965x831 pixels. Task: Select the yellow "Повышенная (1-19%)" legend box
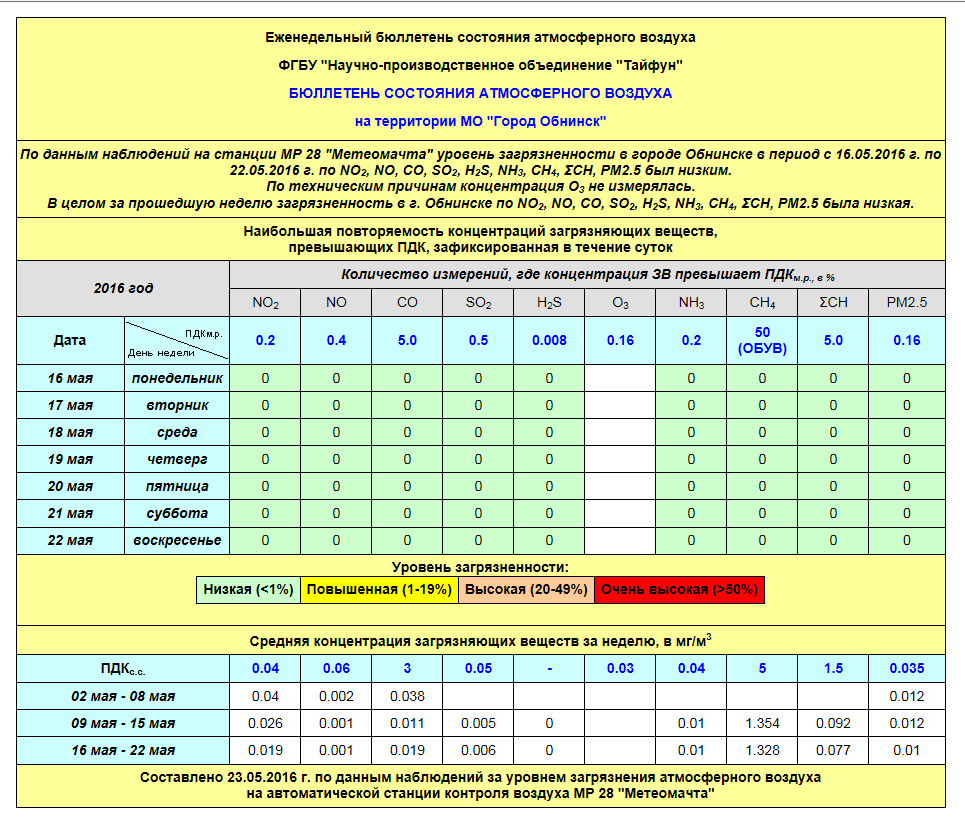click(x=379, y=590)
